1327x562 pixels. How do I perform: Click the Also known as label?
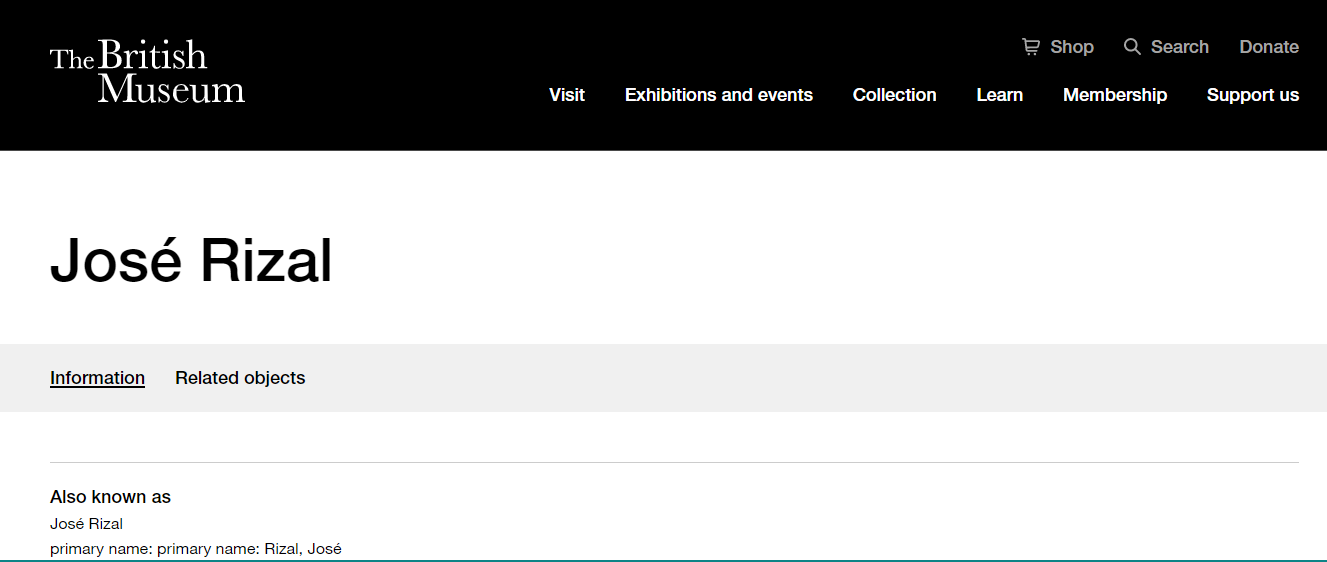tap(110, 497)
